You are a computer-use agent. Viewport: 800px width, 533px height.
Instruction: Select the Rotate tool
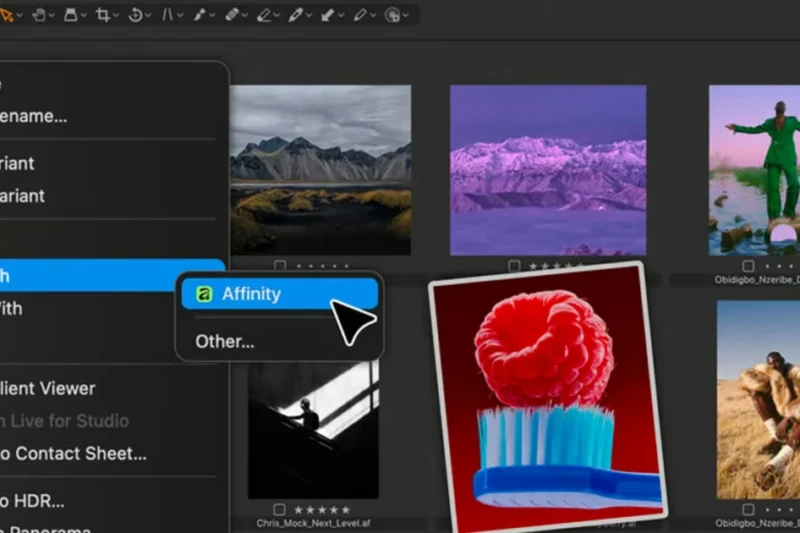[135, 15]
